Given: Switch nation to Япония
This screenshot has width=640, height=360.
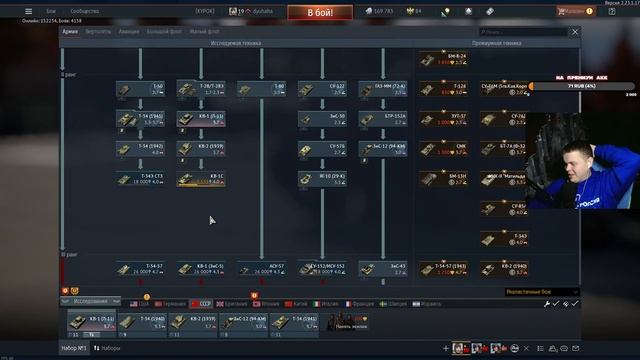Looking at the screenshot, I should point(266,304).
